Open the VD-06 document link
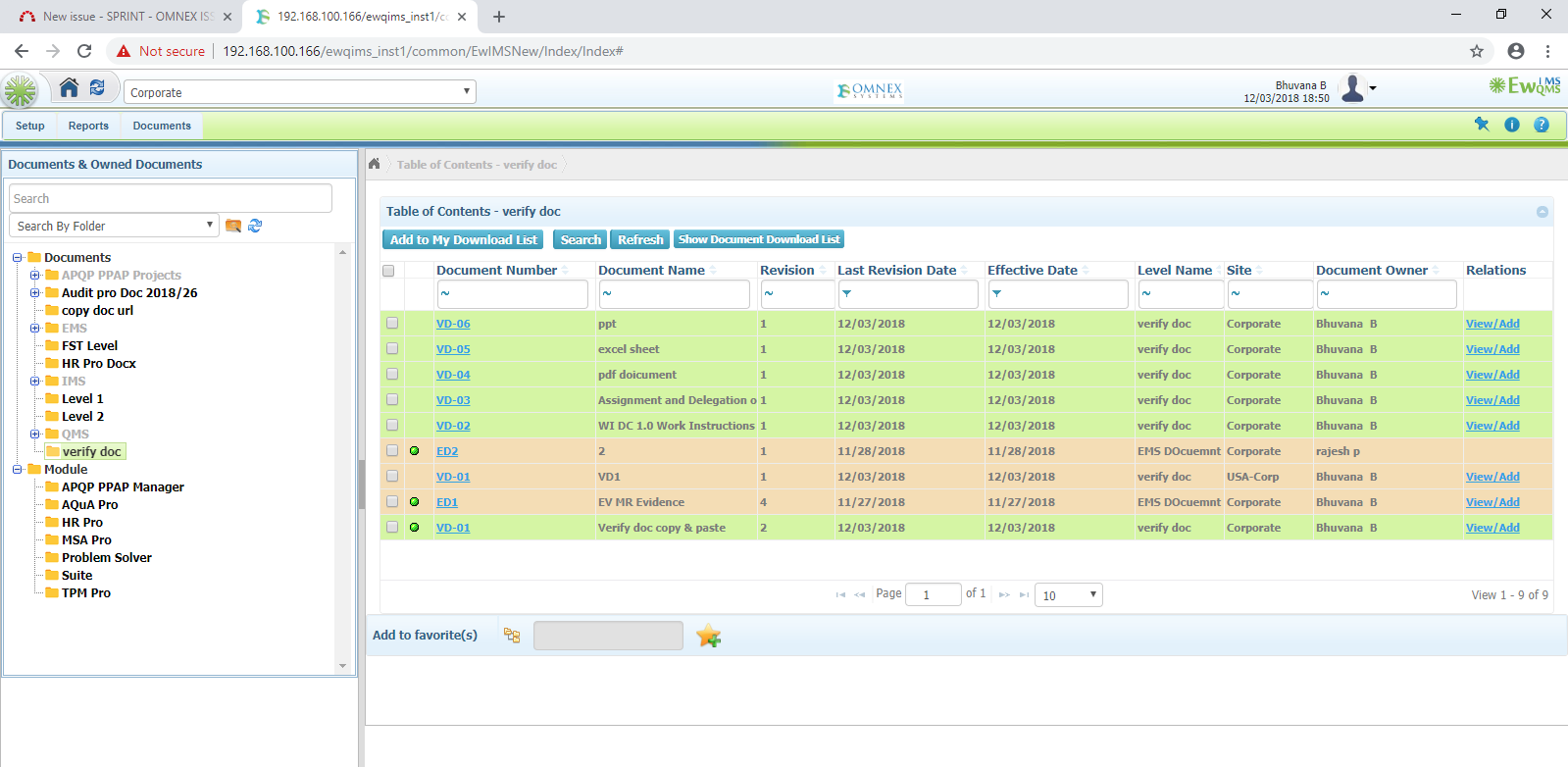The height and width of the screenshot is (767, 1568). pyautogui.click(x=453, y=324)
